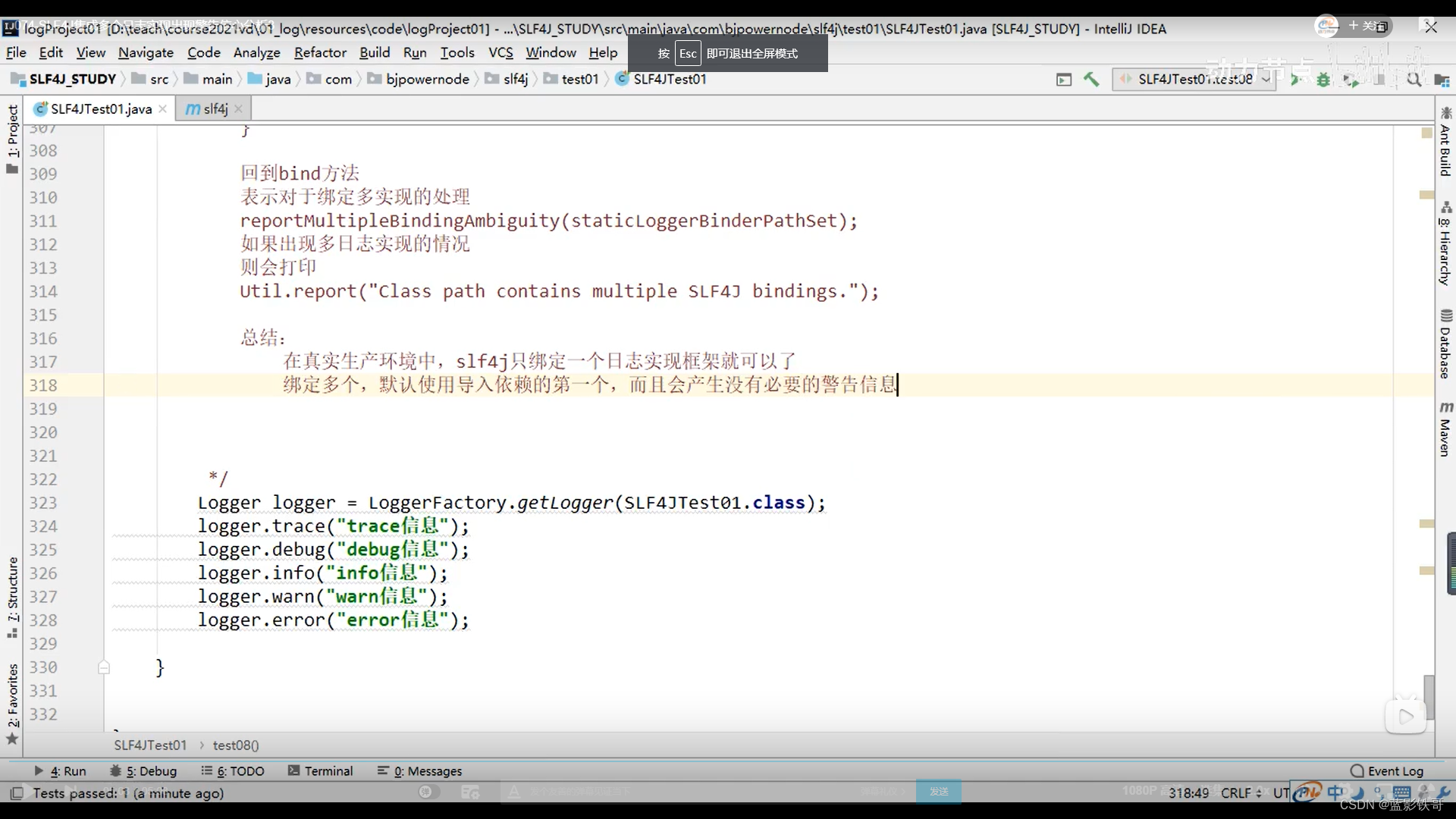Open the View menu
1456x819 pixels.
point(90,52)
